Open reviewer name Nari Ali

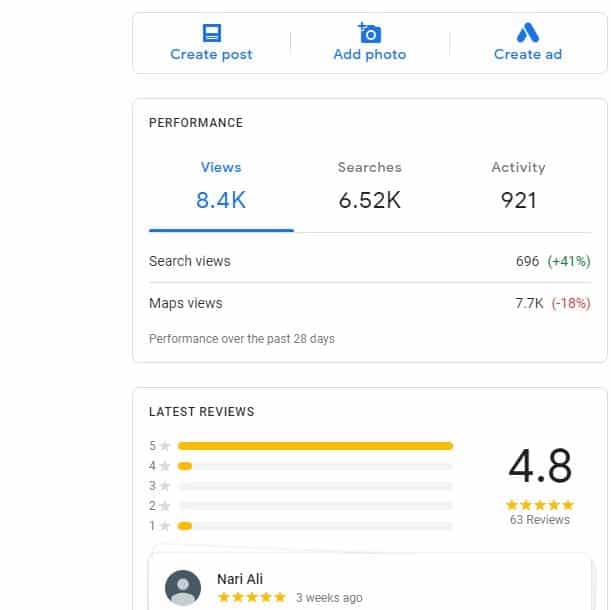(x=240, y=579)
